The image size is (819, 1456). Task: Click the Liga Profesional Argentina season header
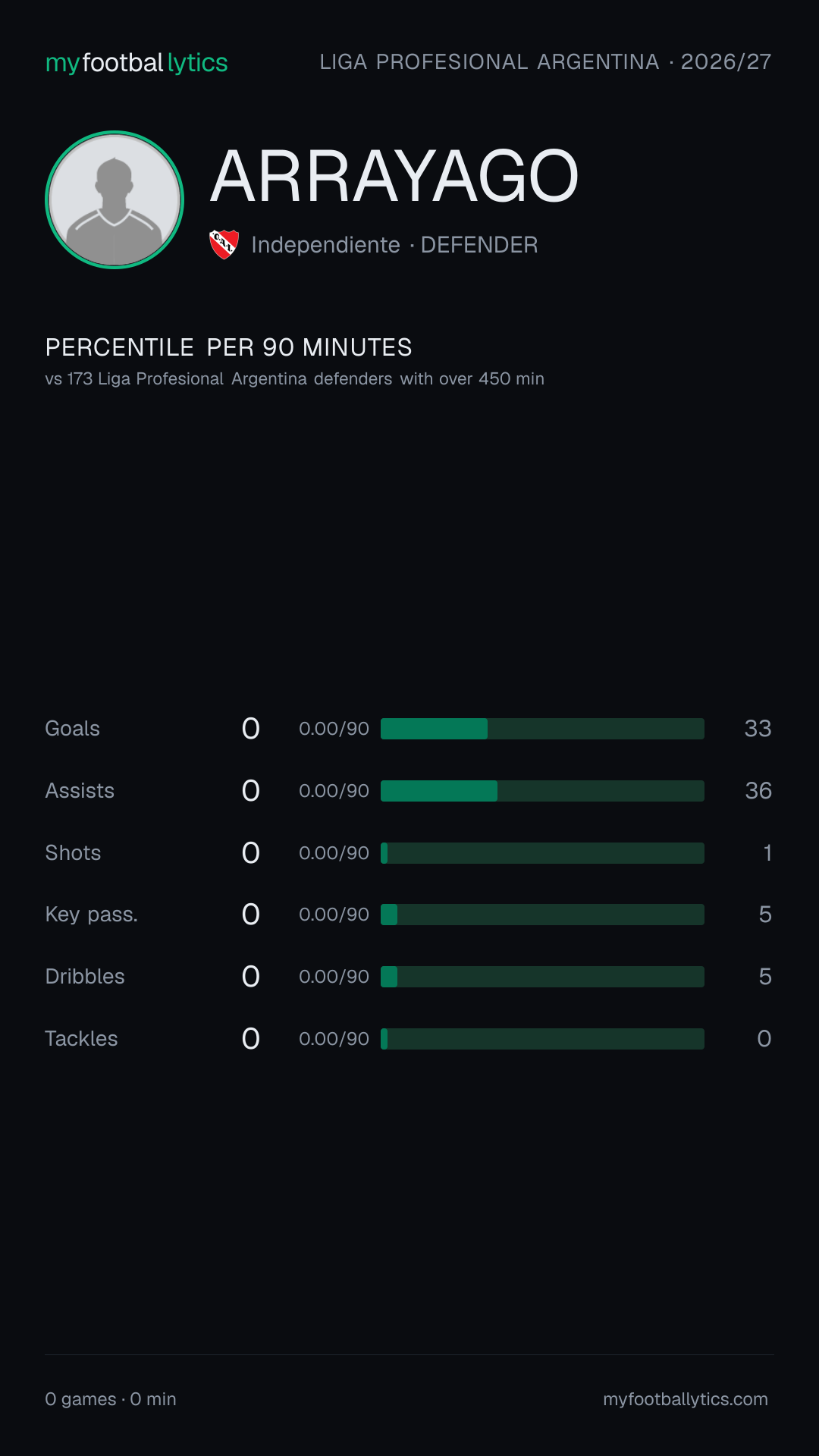[545, 62]
